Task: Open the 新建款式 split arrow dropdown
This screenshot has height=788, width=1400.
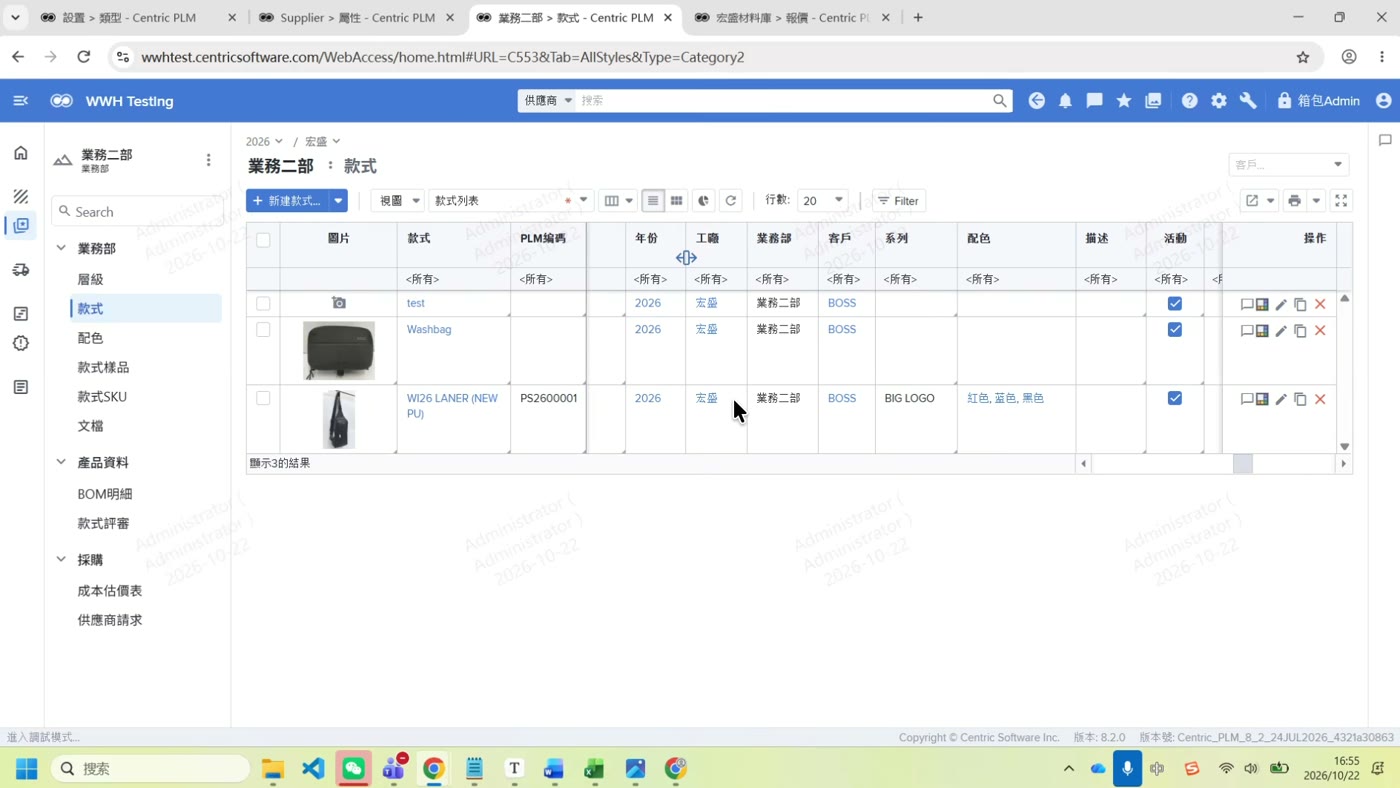Action: tap(338, 201)
